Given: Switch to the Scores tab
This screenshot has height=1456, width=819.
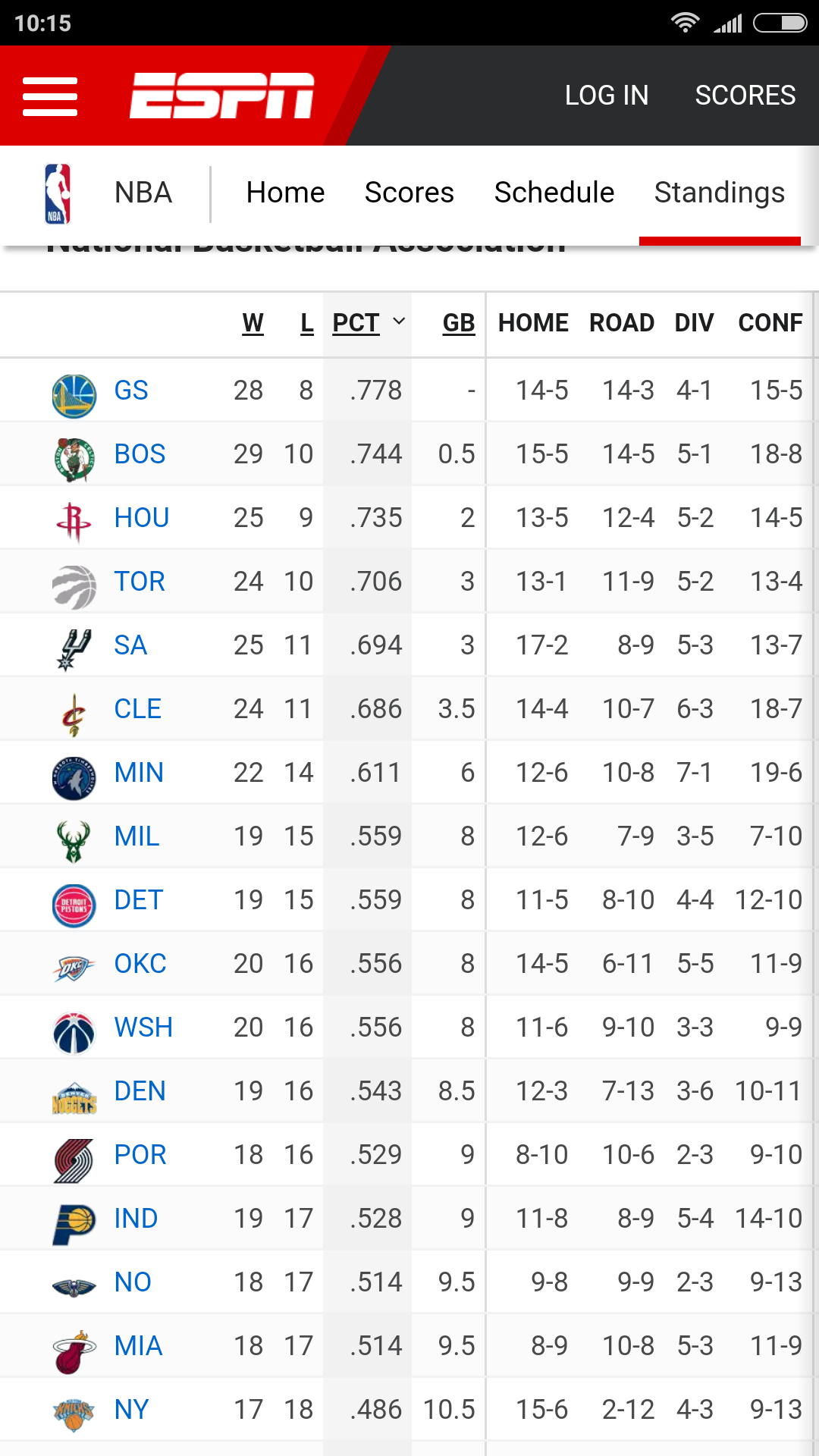Looking at the screenshot, I should pyautogui.click(x=409, y=193).
